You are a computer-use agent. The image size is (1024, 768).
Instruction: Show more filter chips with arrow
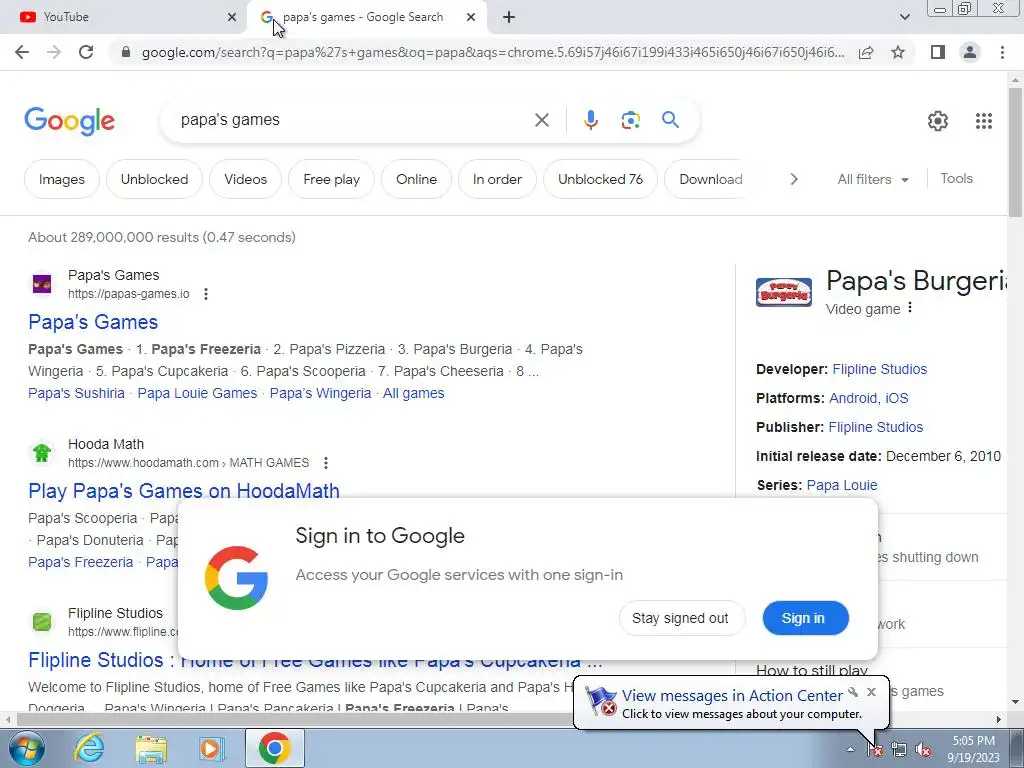(x=793, y=179)
